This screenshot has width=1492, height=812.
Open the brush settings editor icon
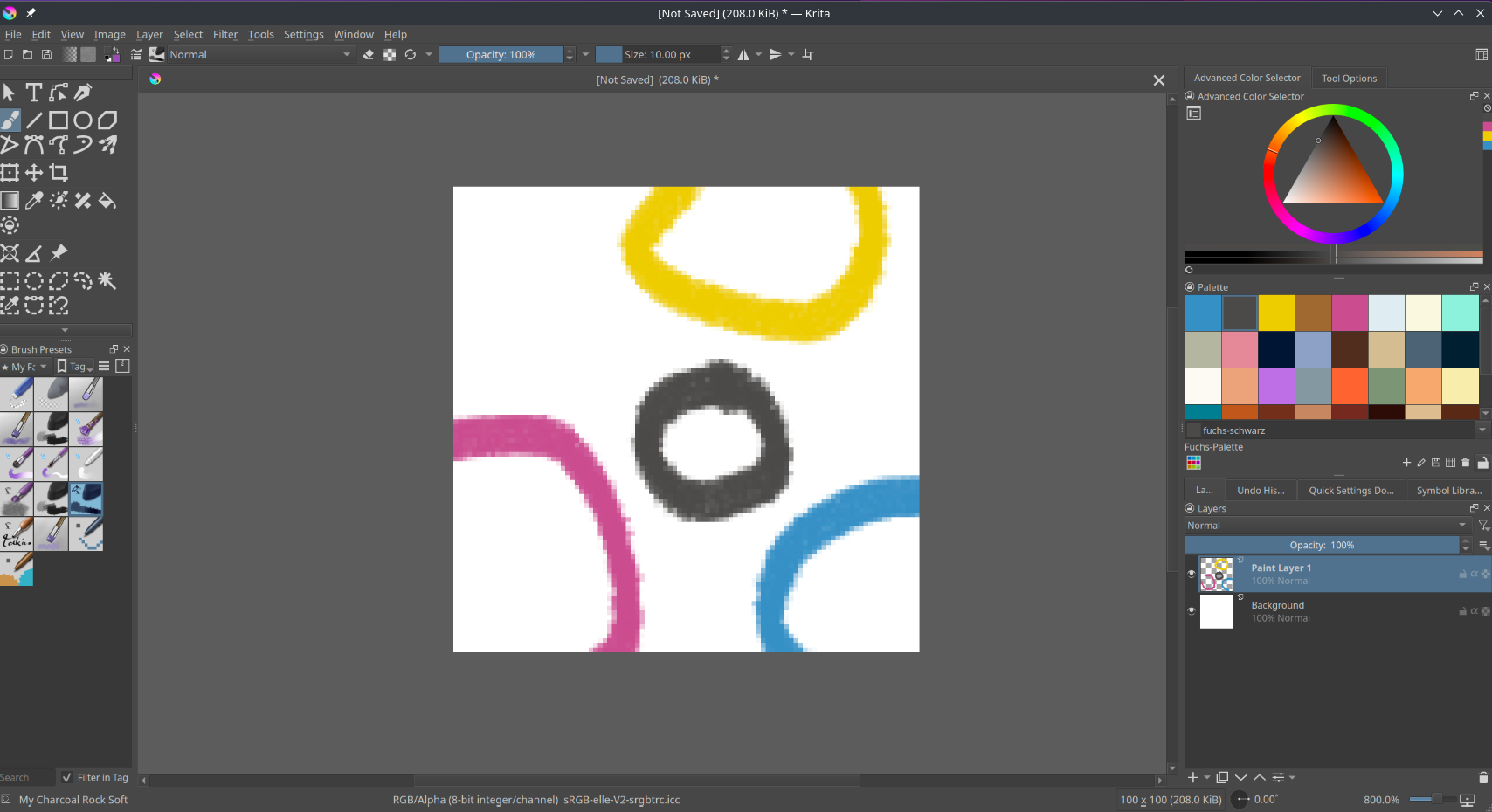[136, 55]
